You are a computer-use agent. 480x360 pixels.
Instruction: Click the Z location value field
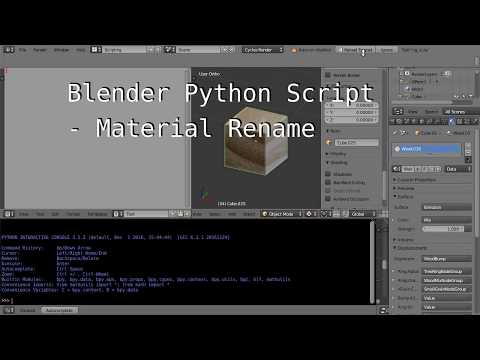[x=352, y=120]
